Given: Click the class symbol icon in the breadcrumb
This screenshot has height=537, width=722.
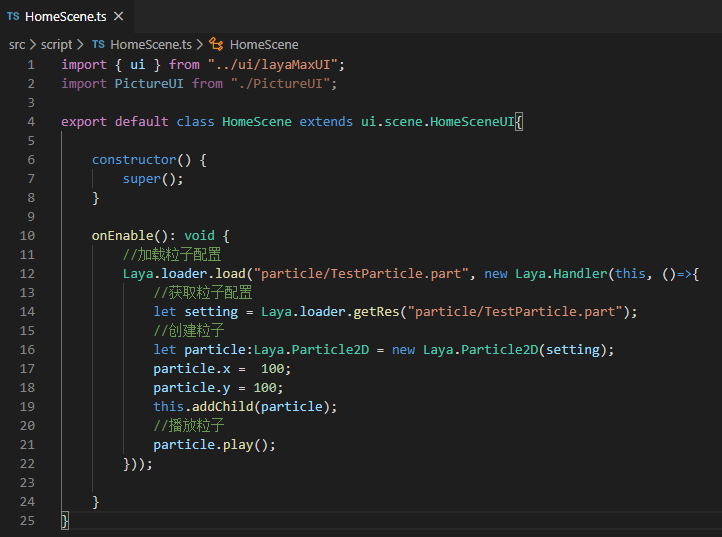Looking at the screenshot, I should click(216, 44).
